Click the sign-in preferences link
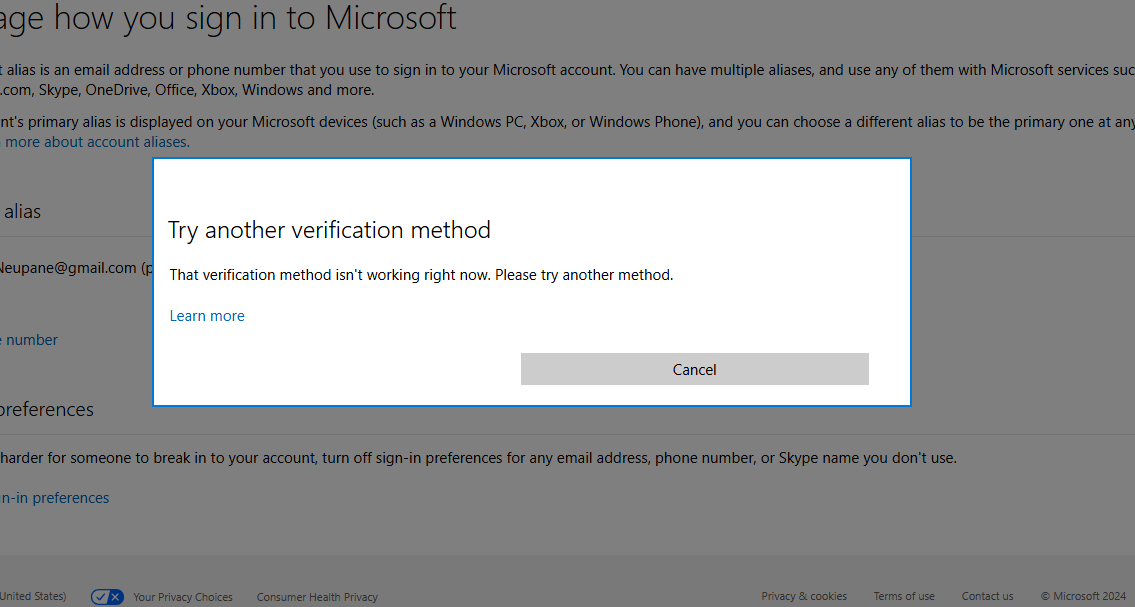1135x607 pixels. click(54, 498)
